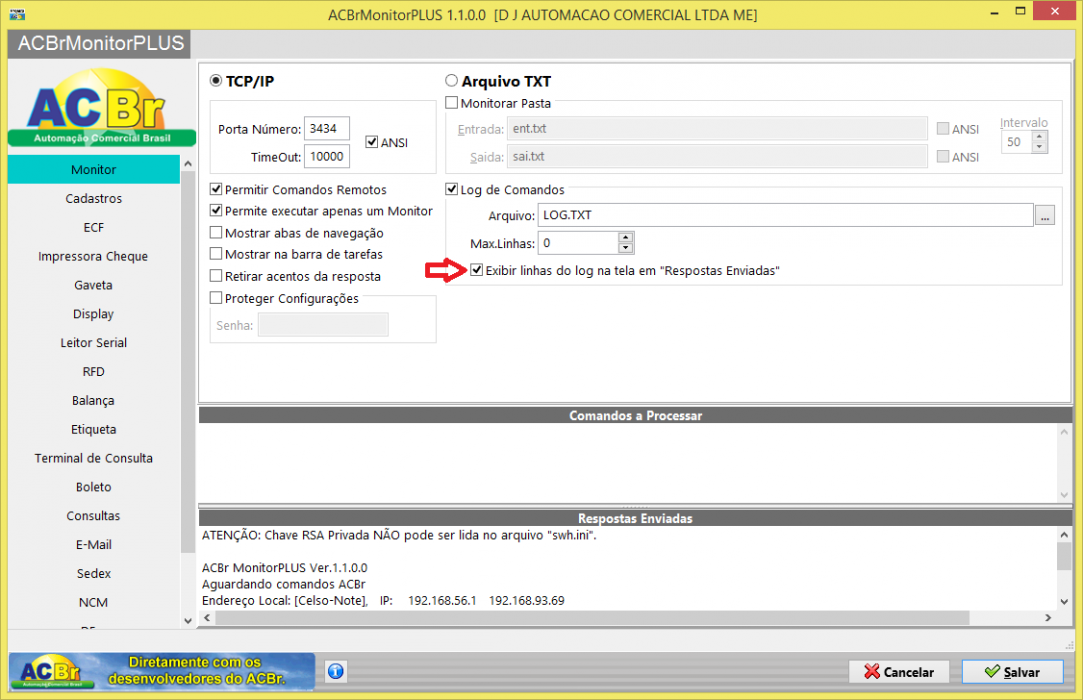Screen dimensions: 1083x700
Task: Open the Boleto section
Action: click(x=94, y=487)
